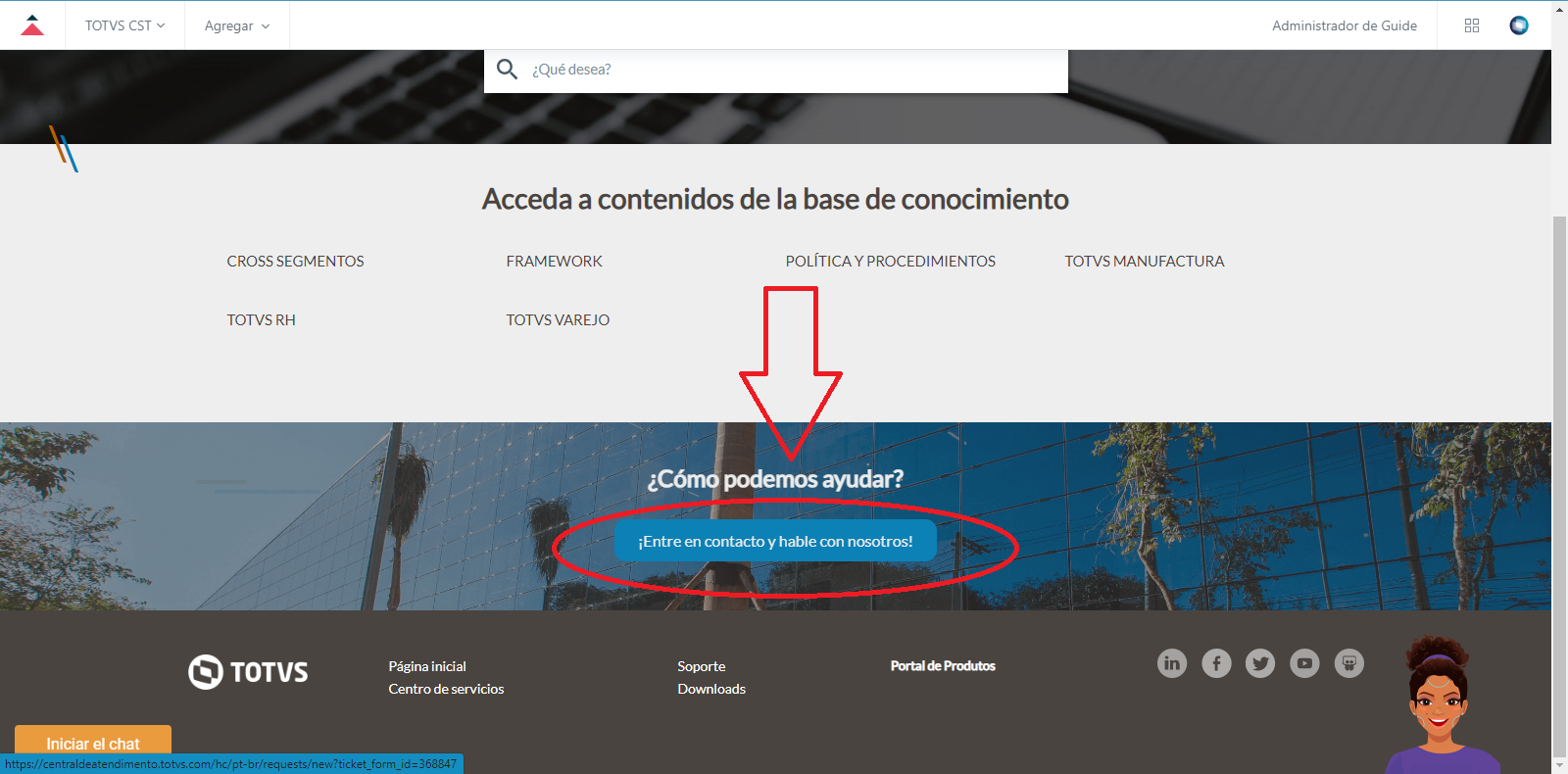Open TOTVS LinkedIn page icon

(x=1172, y=663)
